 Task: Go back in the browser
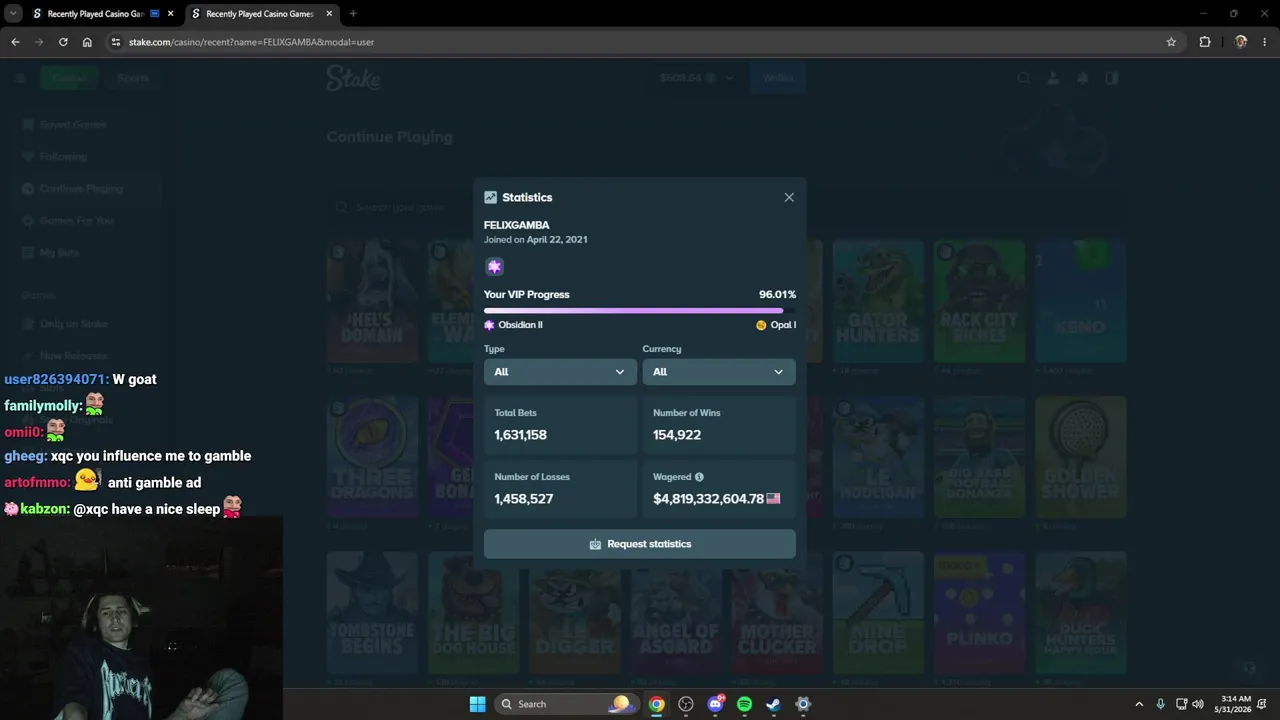click(x=15, y=42)
